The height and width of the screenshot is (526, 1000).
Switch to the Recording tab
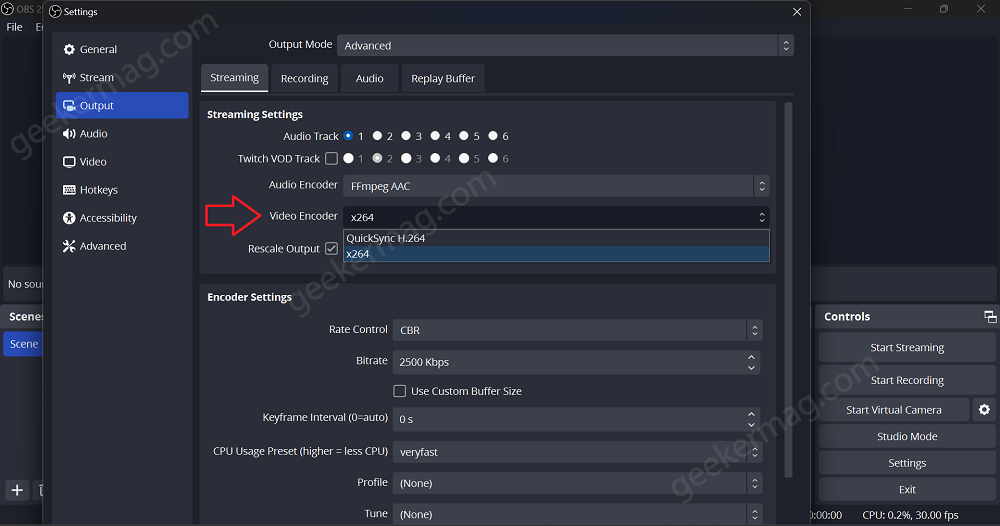tap(304, 78)
